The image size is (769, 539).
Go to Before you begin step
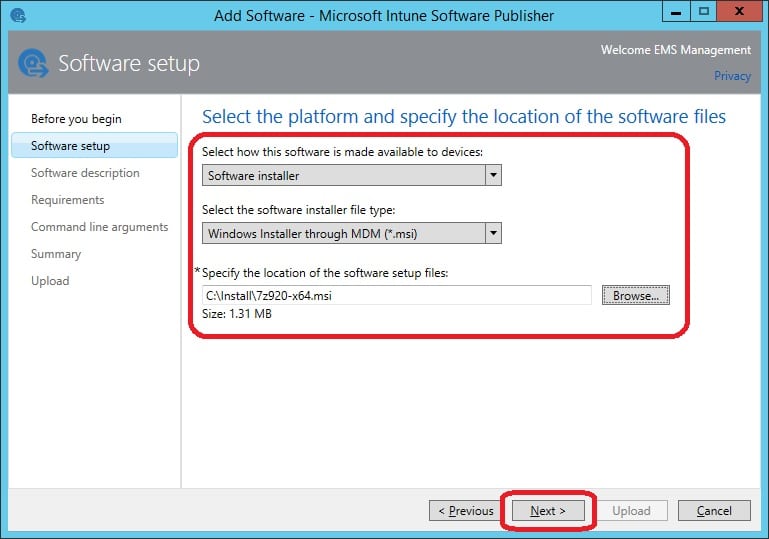tap(76, 119)
